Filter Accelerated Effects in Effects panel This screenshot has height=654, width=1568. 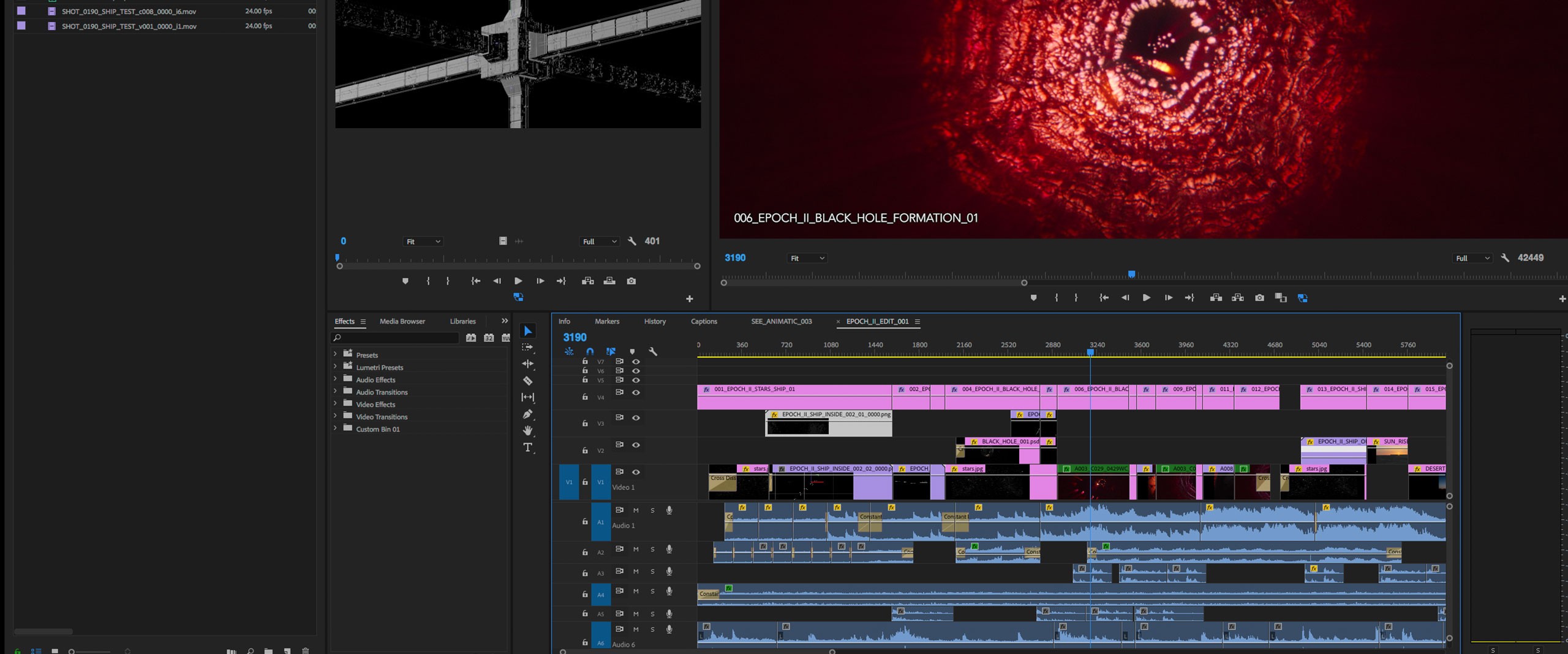(x=470, y=338)
